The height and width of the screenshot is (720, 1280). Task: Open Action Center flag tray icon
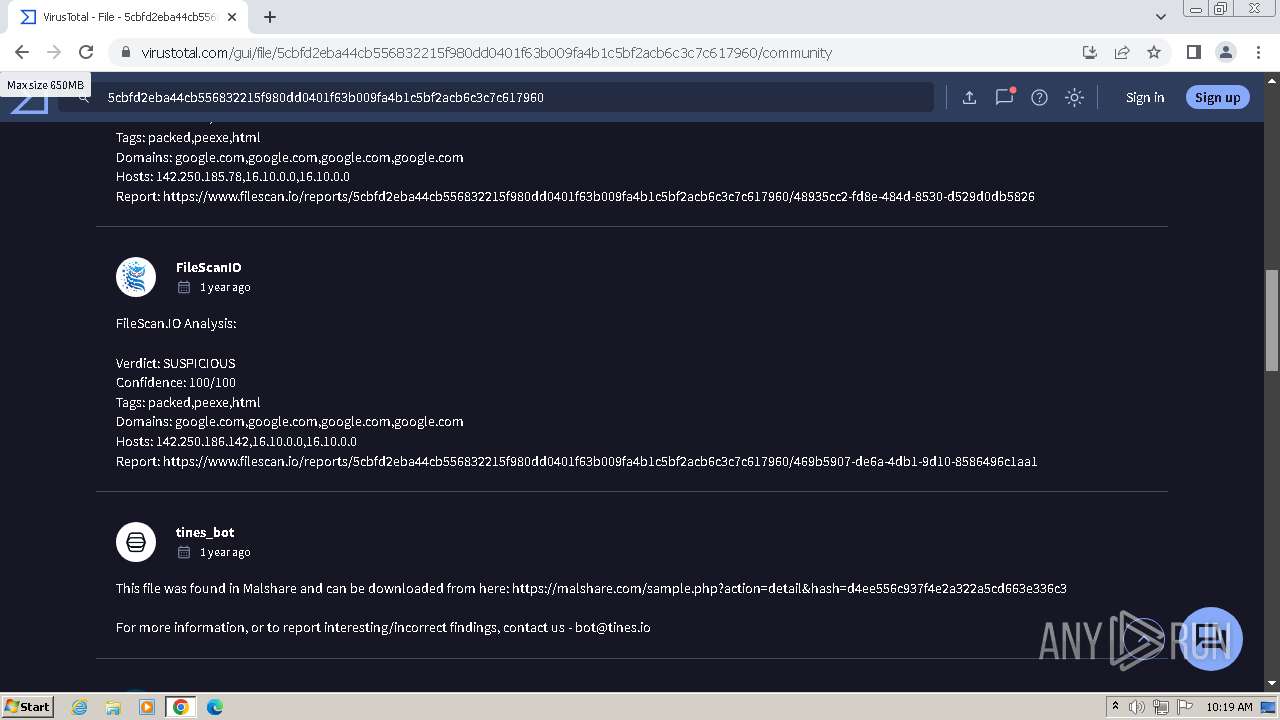1183,707
